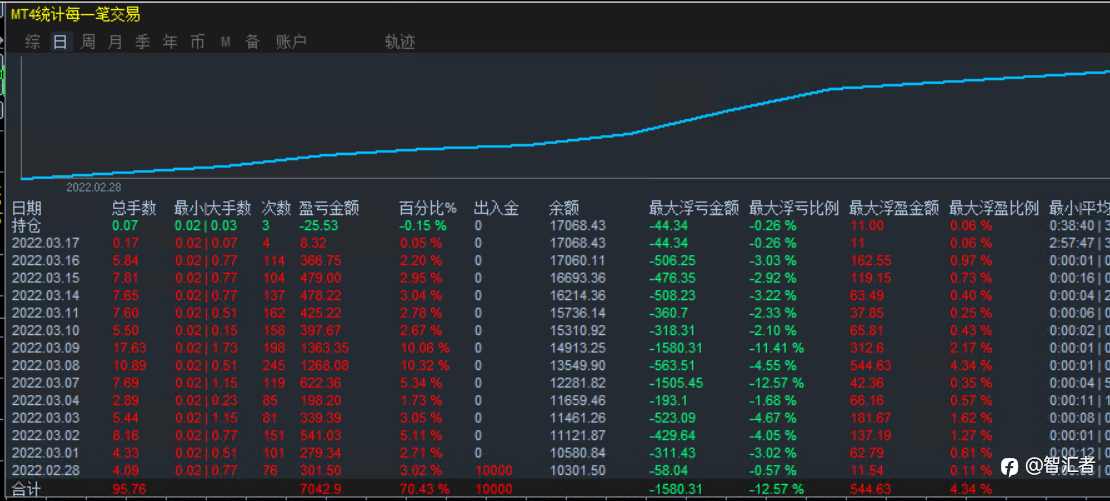Click the balance value 13549.90
Screen dimensions: 1110x501
tap(578, 365)
